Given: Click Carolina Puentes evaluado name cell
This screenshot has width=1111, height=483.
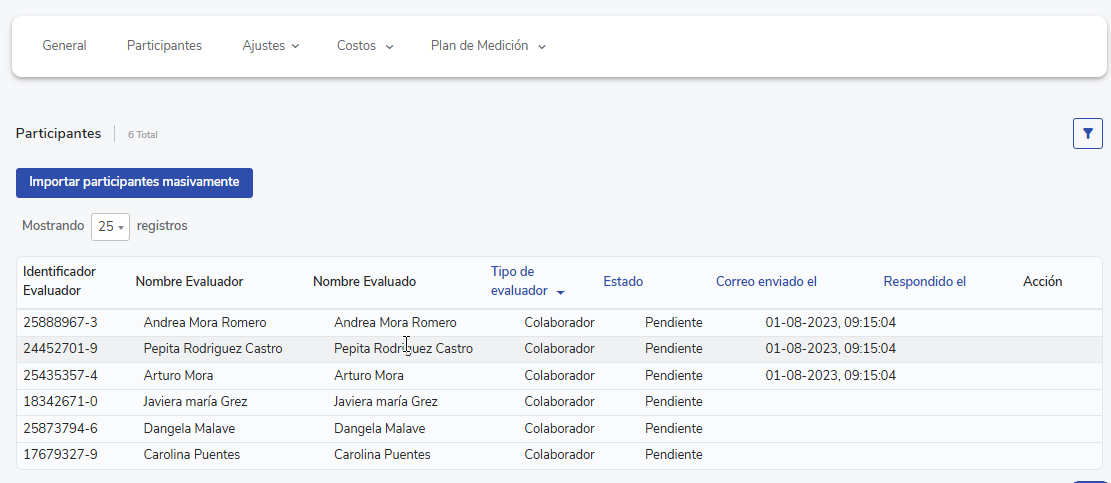Looking at the screenshot, I should click(382, 455).
